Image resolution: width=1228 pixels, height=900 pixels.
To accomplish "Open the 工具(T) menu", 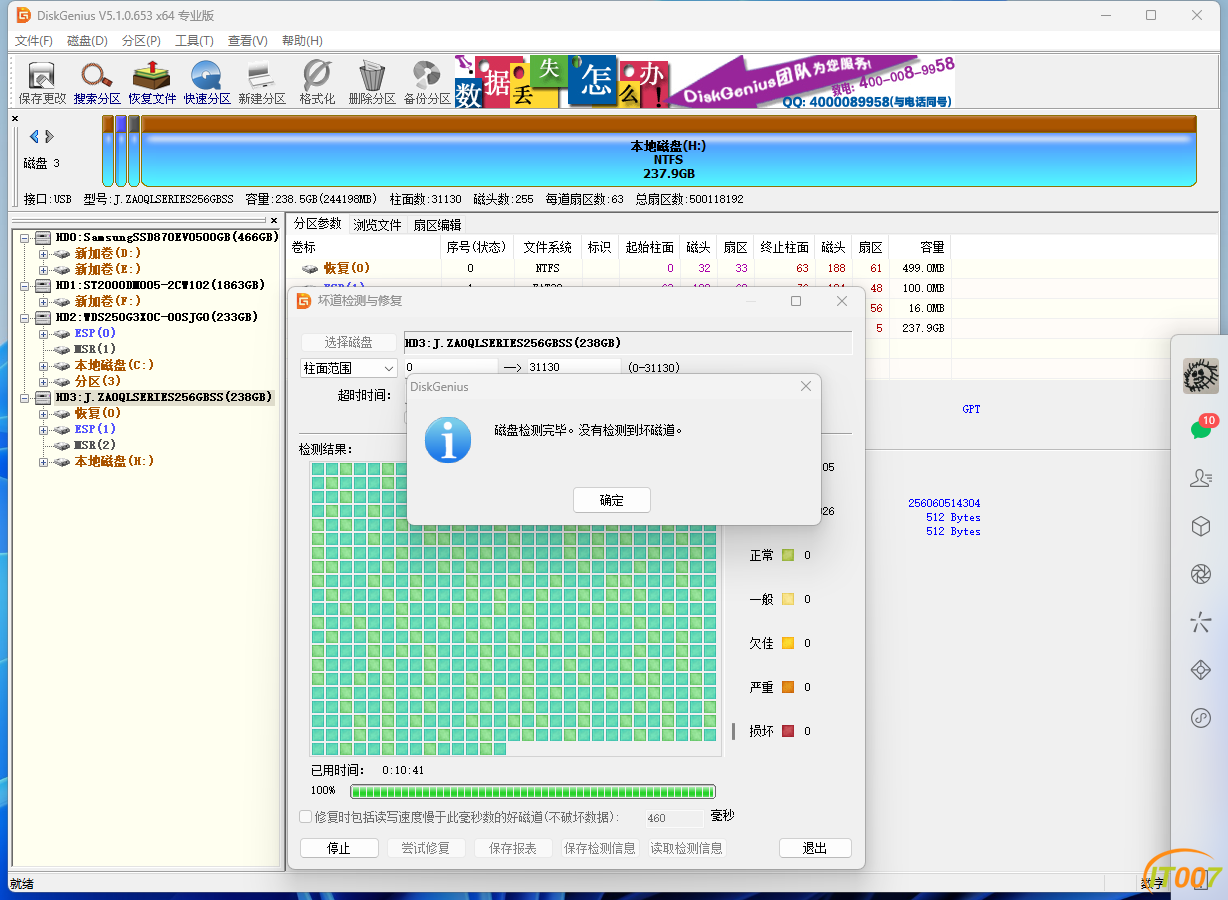I will coord(193,40).
